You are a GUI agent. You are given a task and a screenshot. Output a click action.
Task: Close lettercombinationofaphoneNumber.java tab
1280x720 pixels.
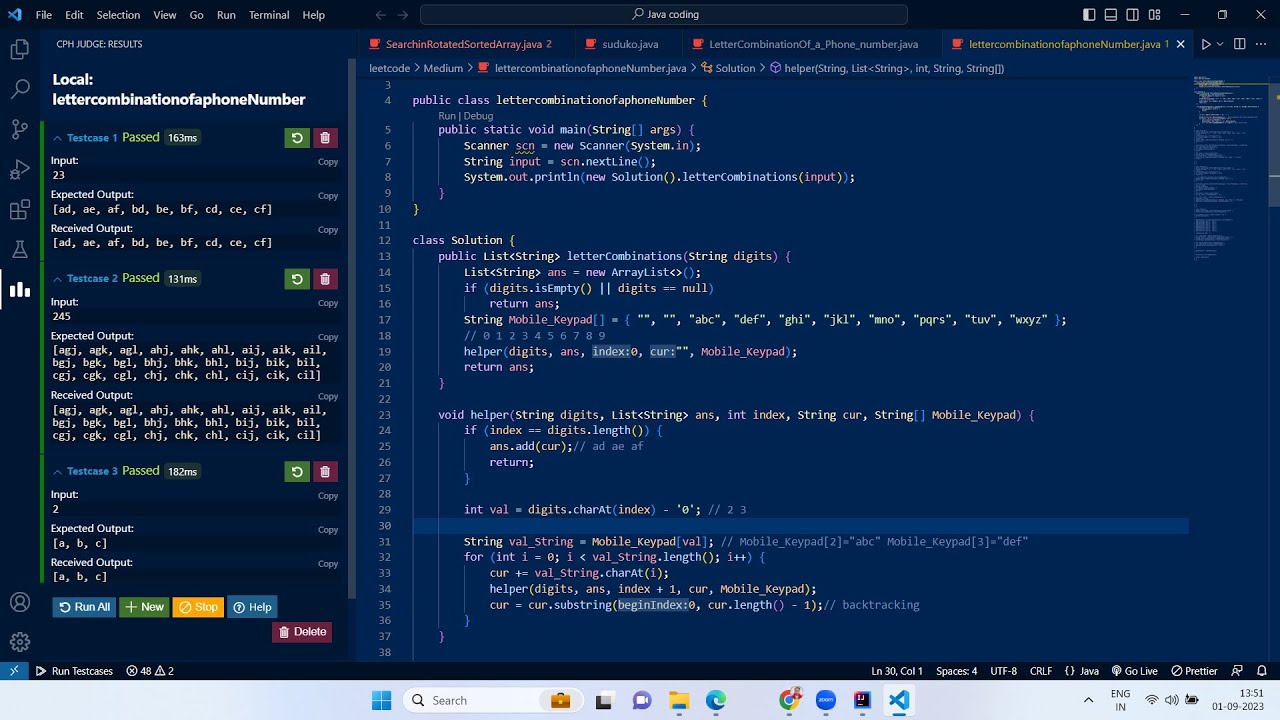tap(1180, 44)
